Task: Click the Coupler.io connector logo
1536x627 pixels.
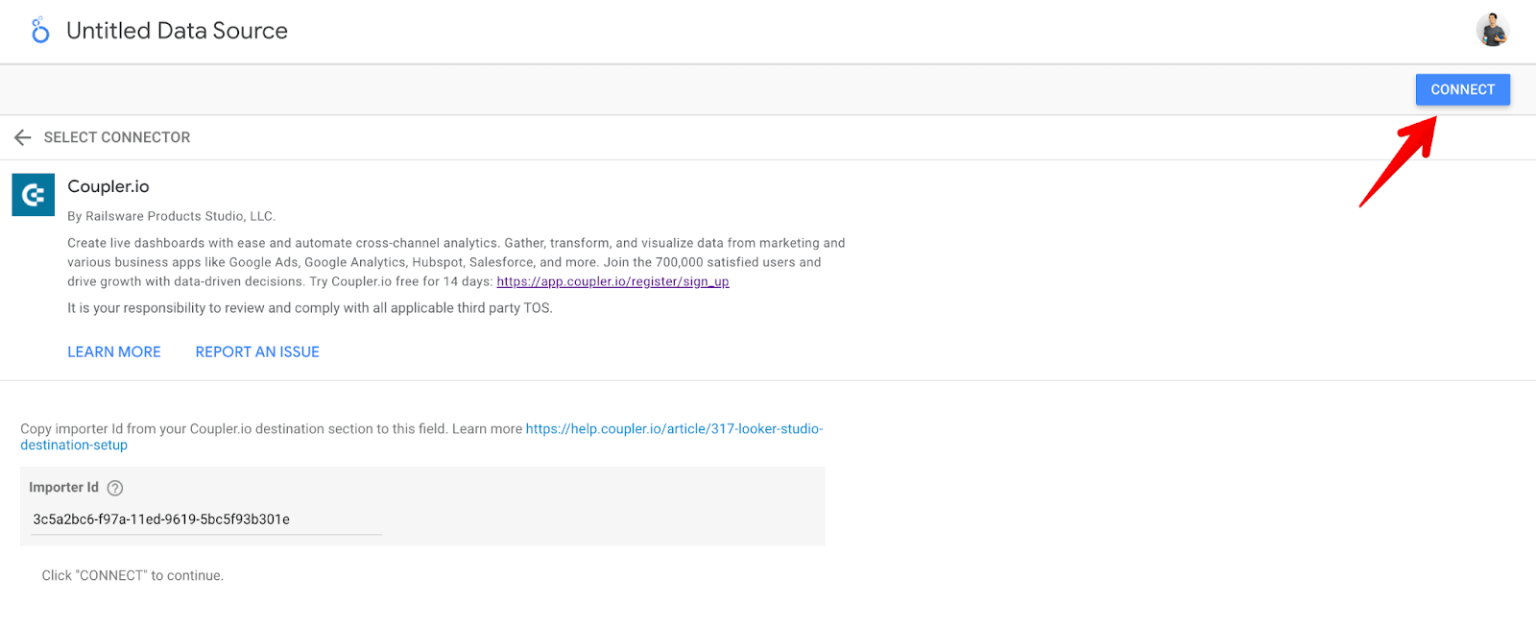Action: (x=33, y=194)
